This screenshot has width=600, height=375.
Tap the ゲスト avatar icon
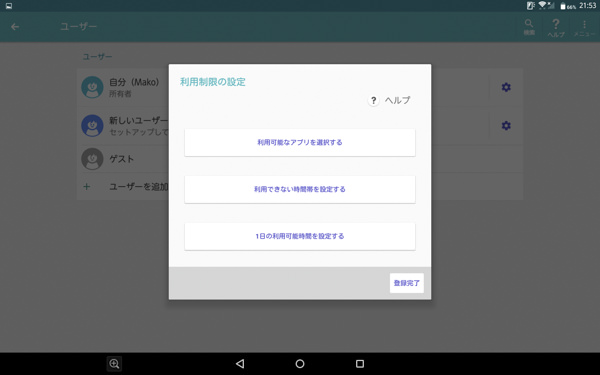click(x=92, y=159)
